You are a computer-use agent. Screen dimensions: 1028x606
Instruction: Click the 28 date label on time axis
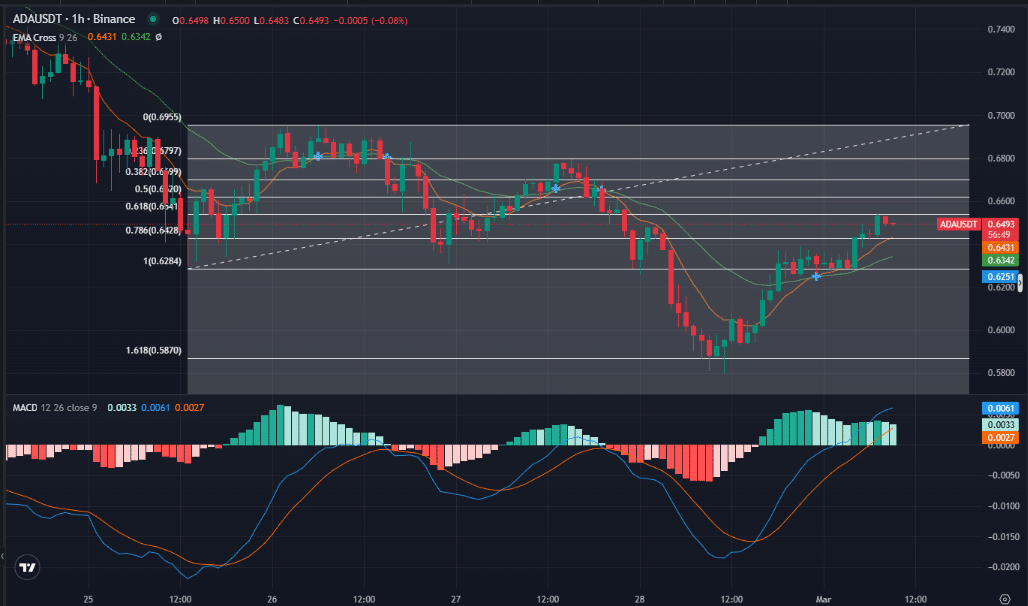pyautogui.click(x=639, y=599)
